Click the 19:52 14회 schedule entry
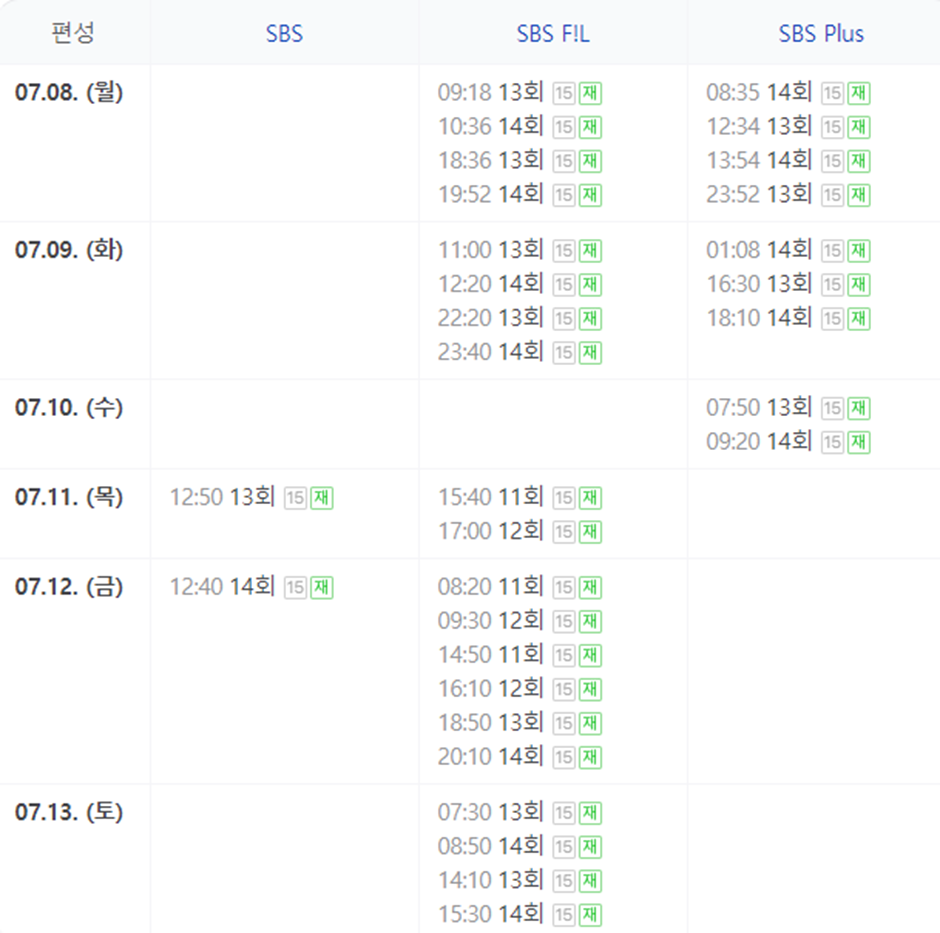 [x=490, y=195]
